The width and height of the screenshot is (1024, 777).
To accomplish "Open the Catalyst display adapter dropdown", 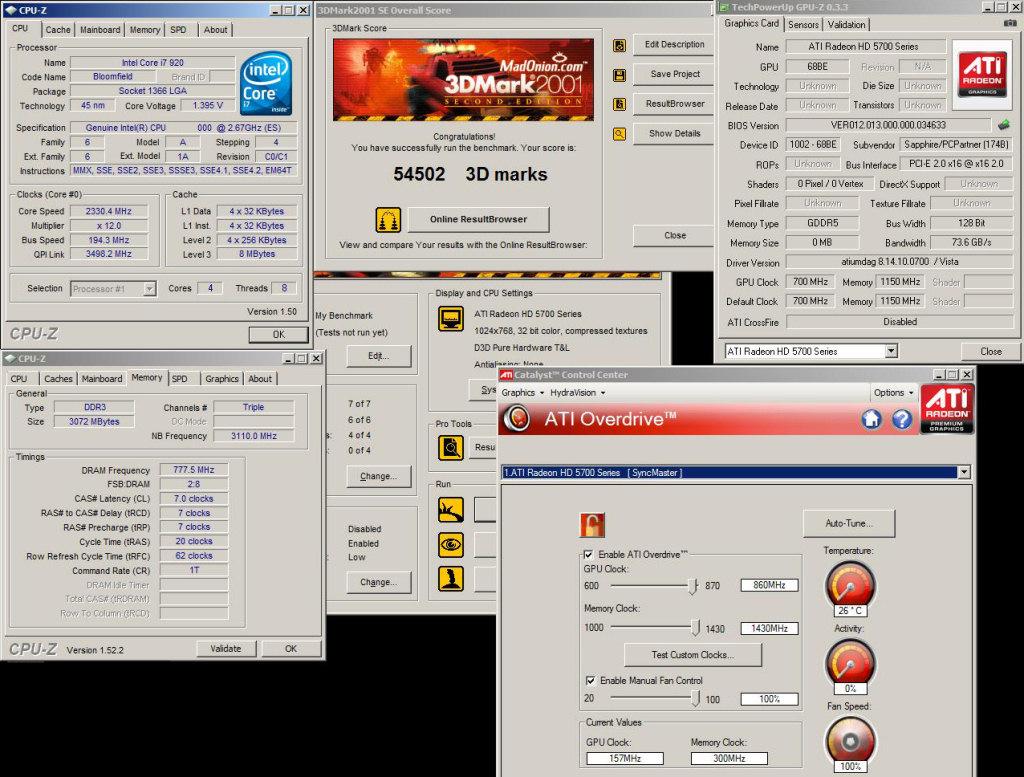I will pos(964,472).
